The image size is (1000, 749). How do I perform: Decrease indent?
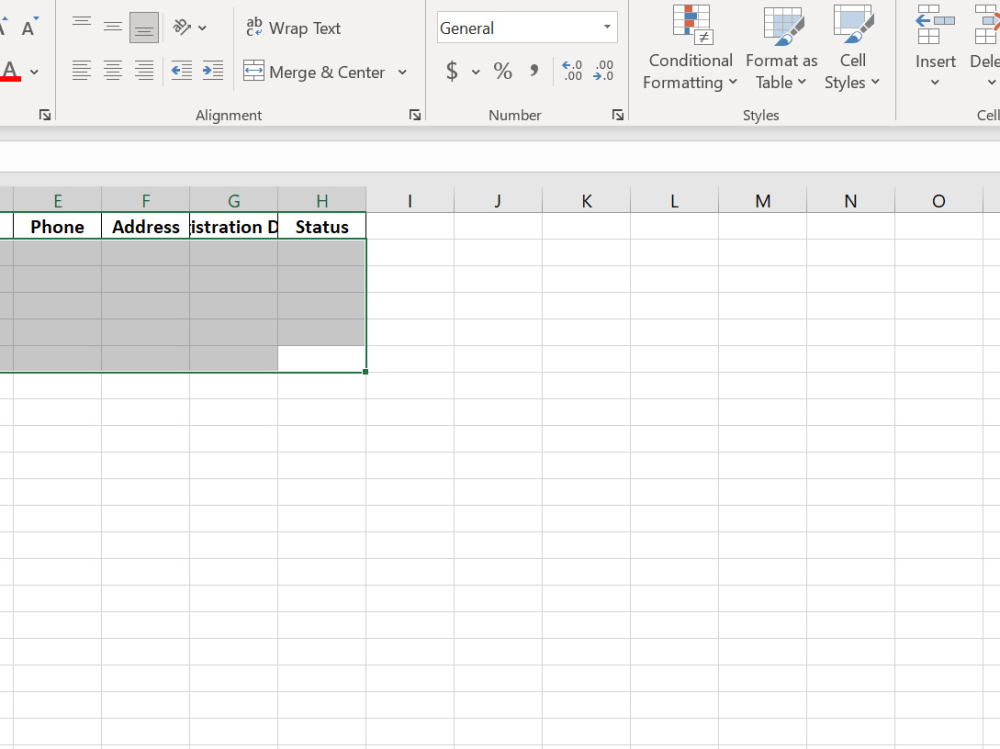point(182,70)
